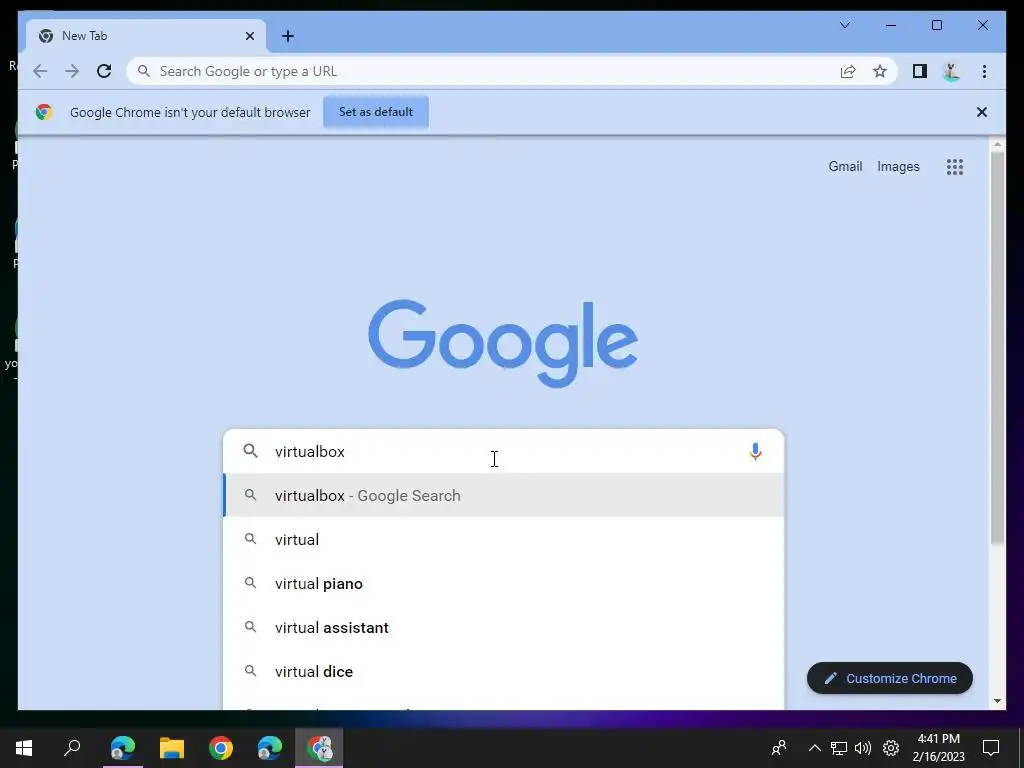Close the New Tab tab
This screenshot has height=768, width=1024.
pyautogui.click(x=249, y=36)
